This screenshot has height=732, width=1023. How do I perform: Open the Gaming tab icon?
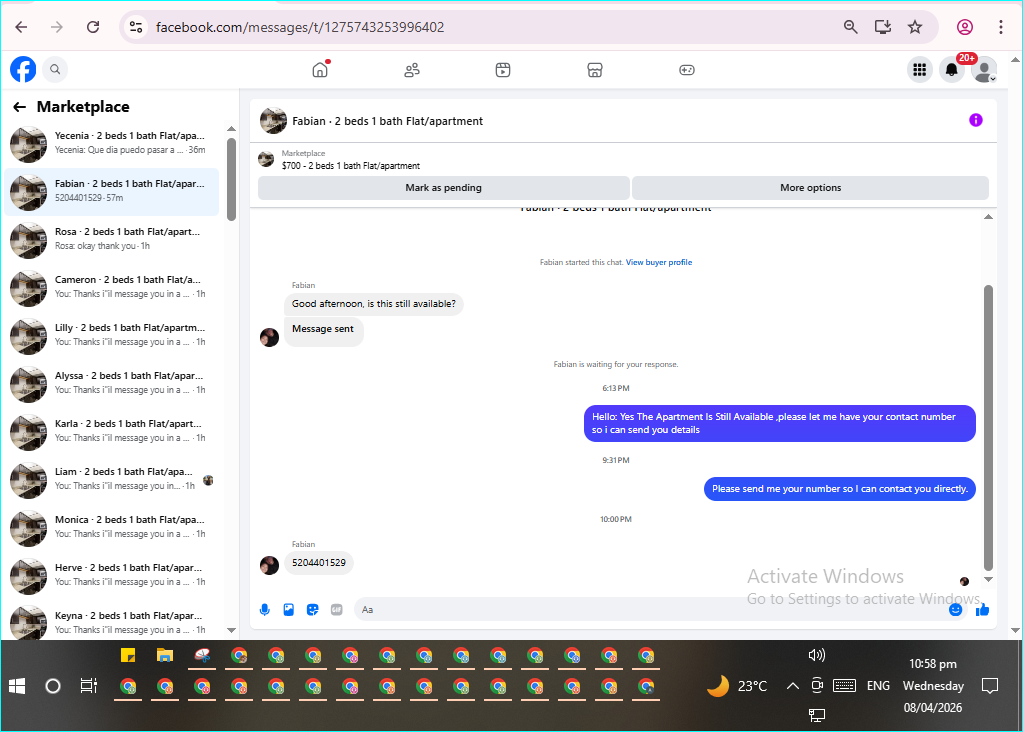tap(687, 70)
